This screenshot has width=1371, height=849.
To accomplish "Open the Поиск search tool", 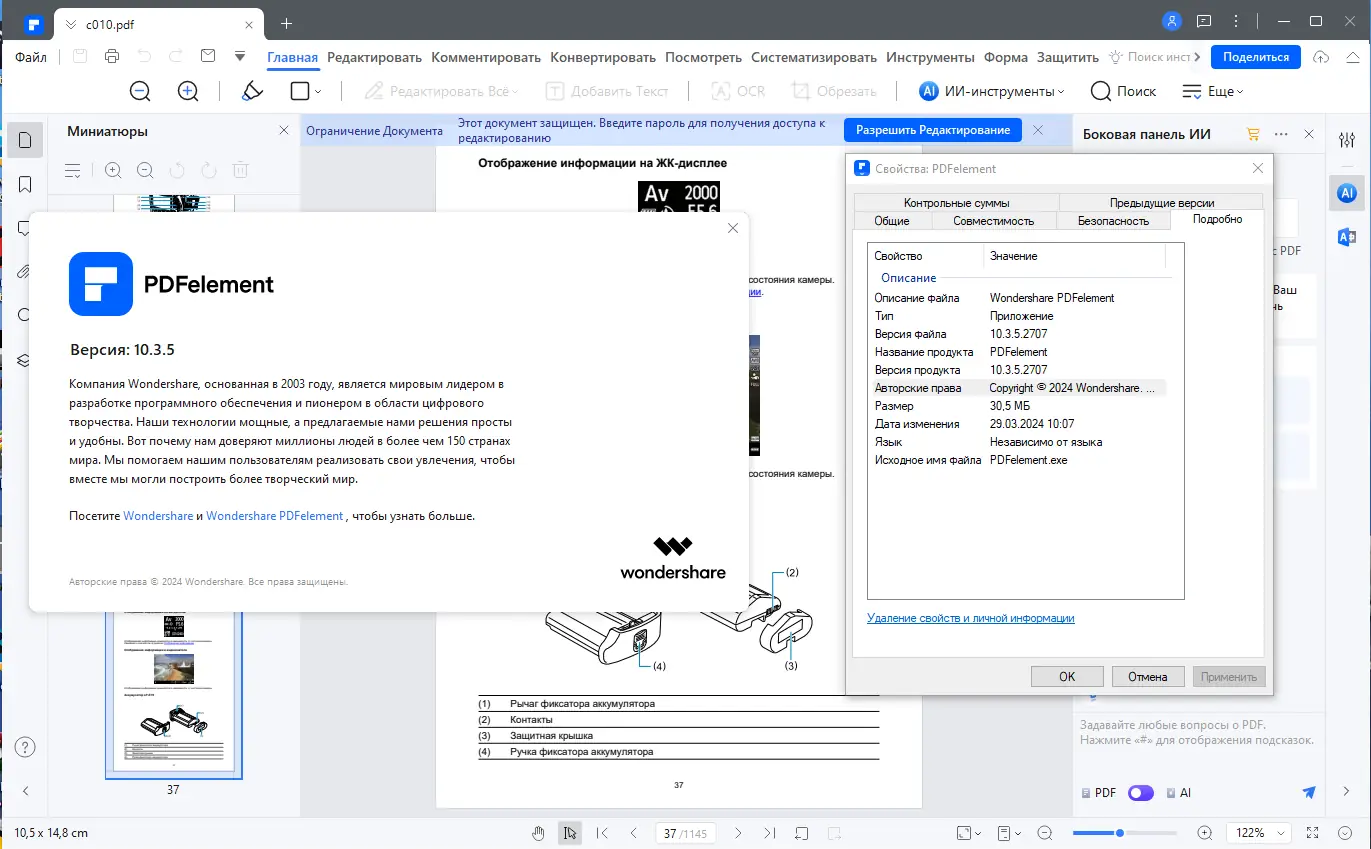I will point(1123,91).
